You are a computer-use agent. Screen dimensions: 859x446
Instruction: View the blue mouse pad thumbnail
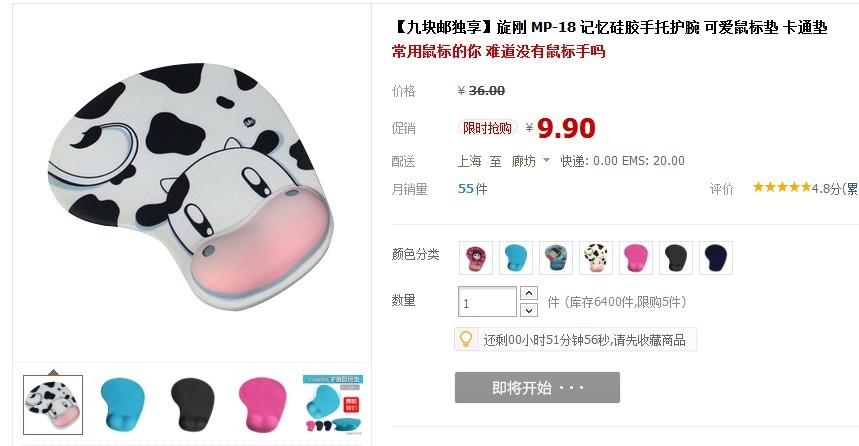(x=122, y=405)
